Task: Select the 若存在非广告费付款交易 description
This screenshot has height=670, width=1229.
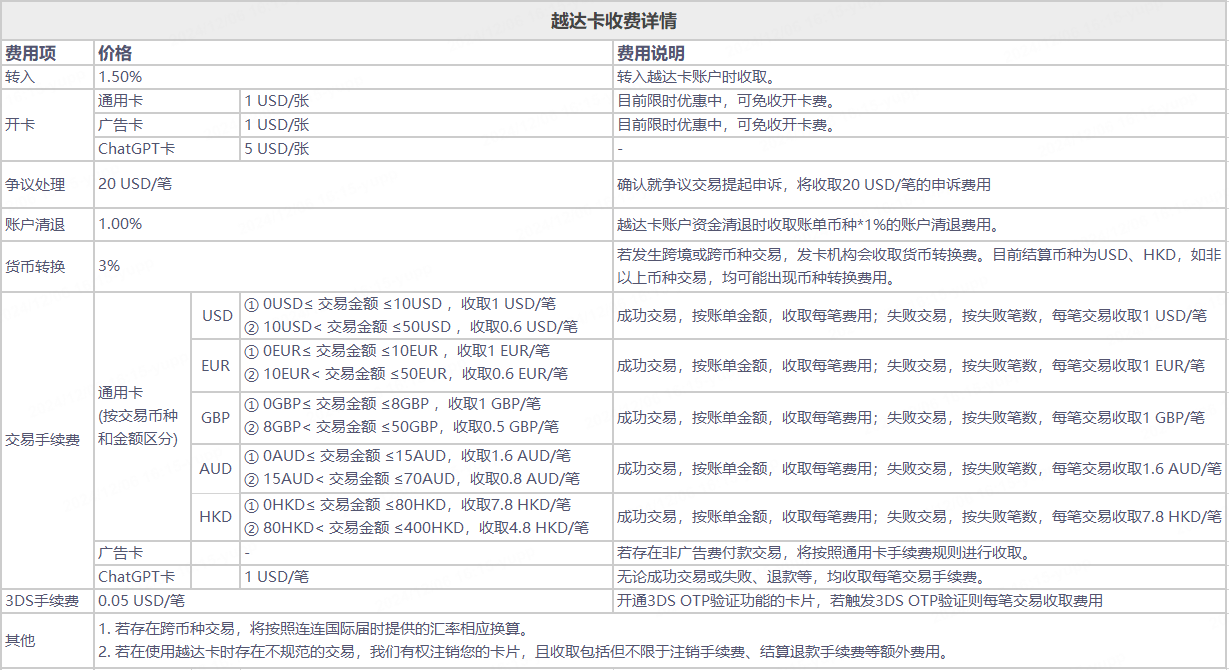Action: coord(824,553)
